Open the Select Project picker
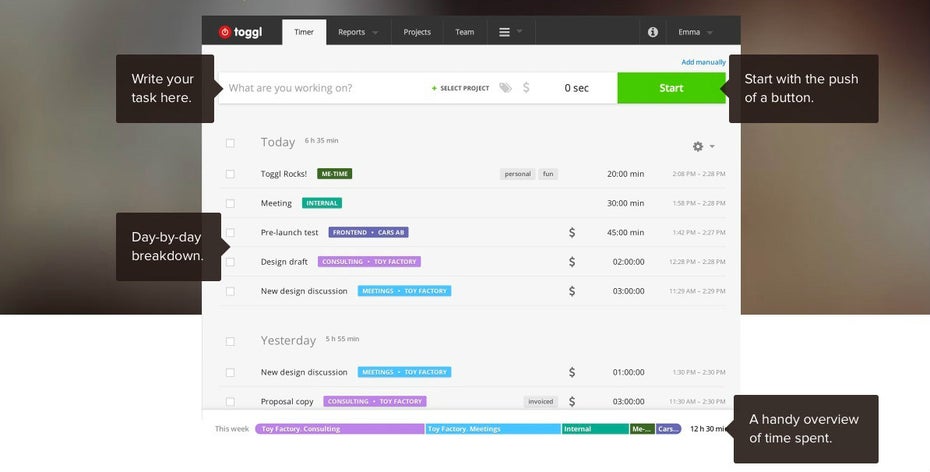The image size is (930, 472). [460, 88]
